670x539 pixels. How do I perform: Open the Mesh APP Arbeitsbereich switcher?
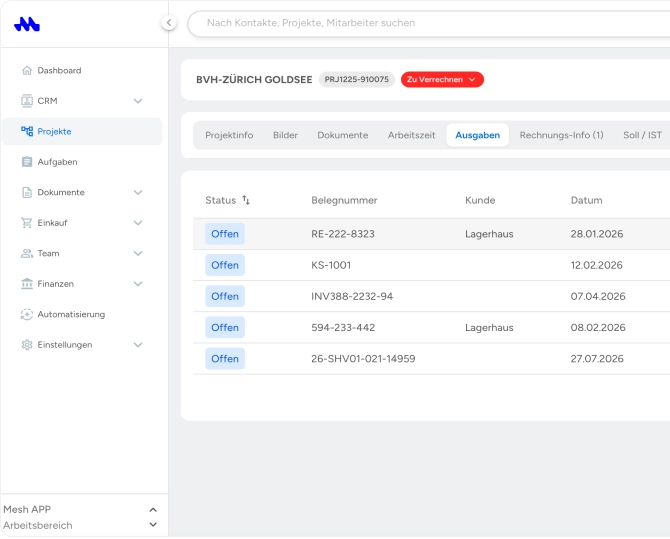click(80, 517)
